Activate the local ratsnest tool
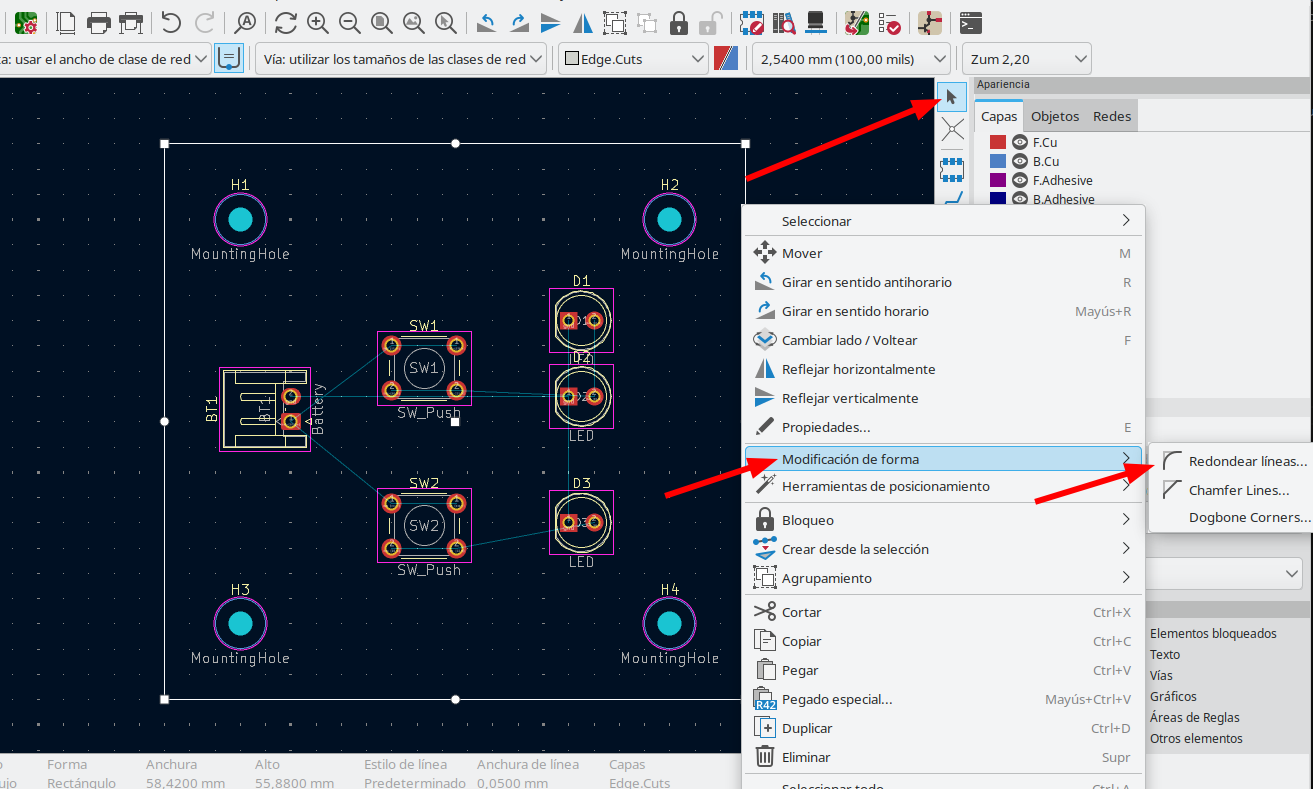Viewport: 1313px width, 789px height. pyautogui.click(x=952, y=129)
